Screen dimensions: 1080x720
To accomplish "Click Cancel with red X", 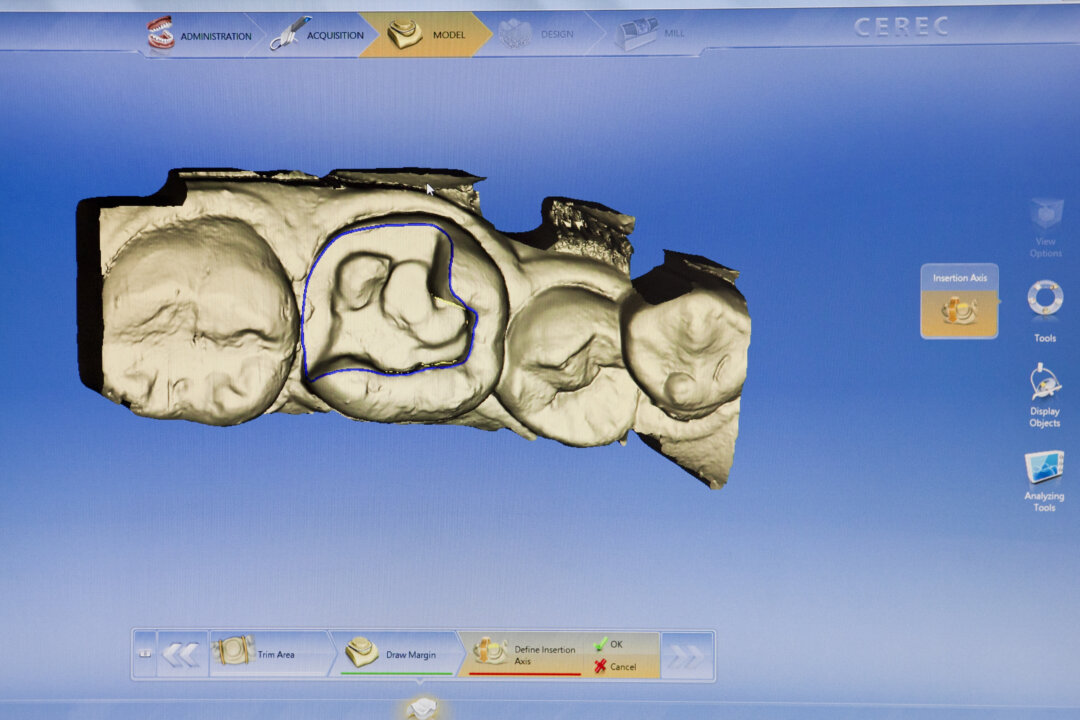I will point(616,666).
